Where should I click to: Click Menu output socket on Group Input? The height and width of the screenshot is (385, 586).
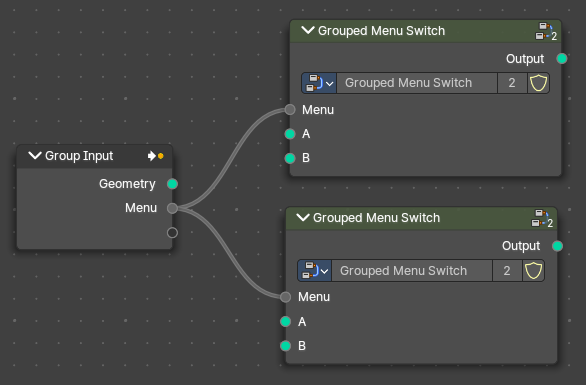point(172,208)
